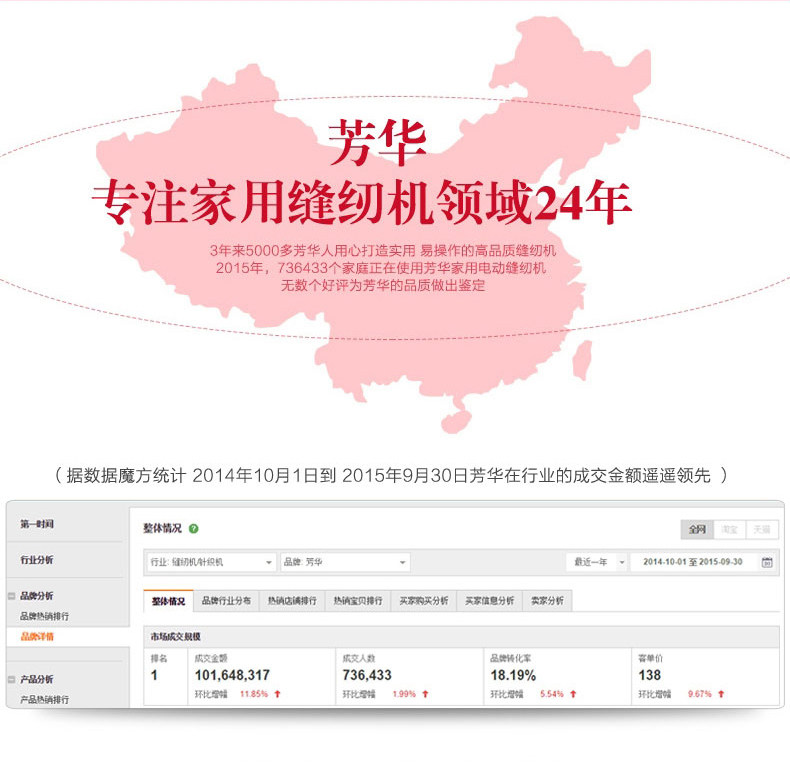Open the calendar icon for date range

(x=767, y=562)
